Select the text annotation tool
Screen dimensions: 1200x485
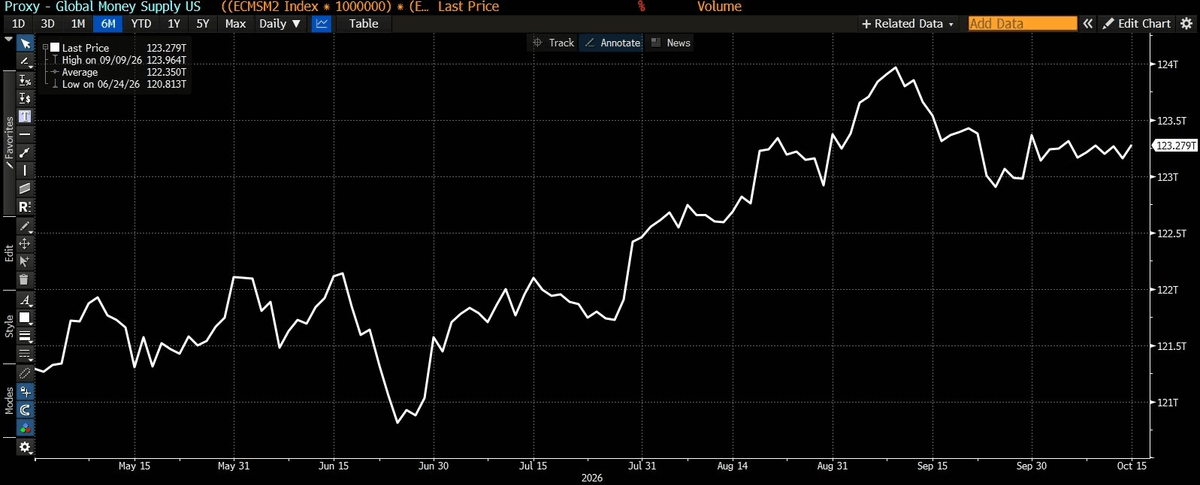[25, 116]
